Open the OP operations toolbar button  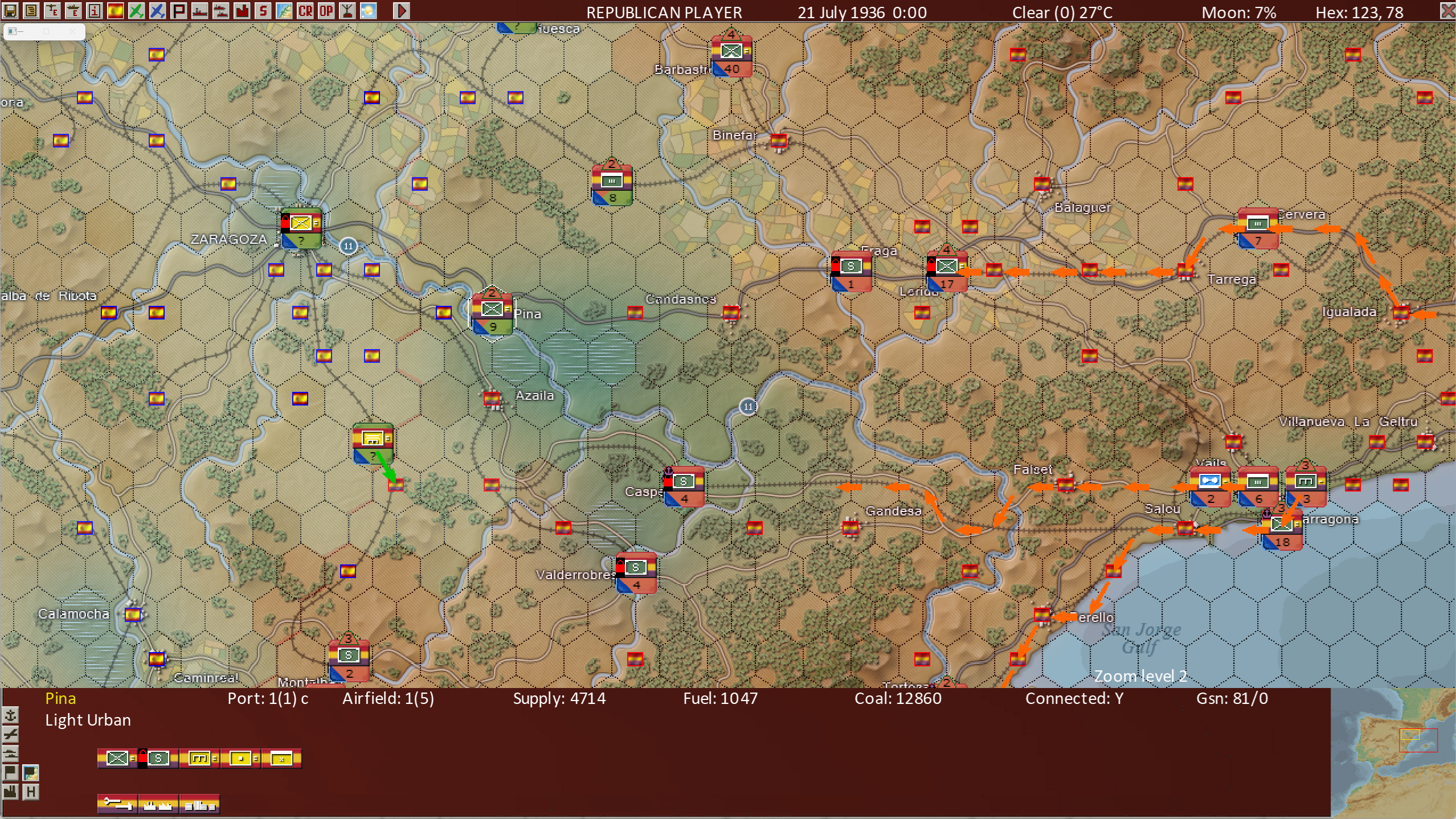(x=326, y=10)
